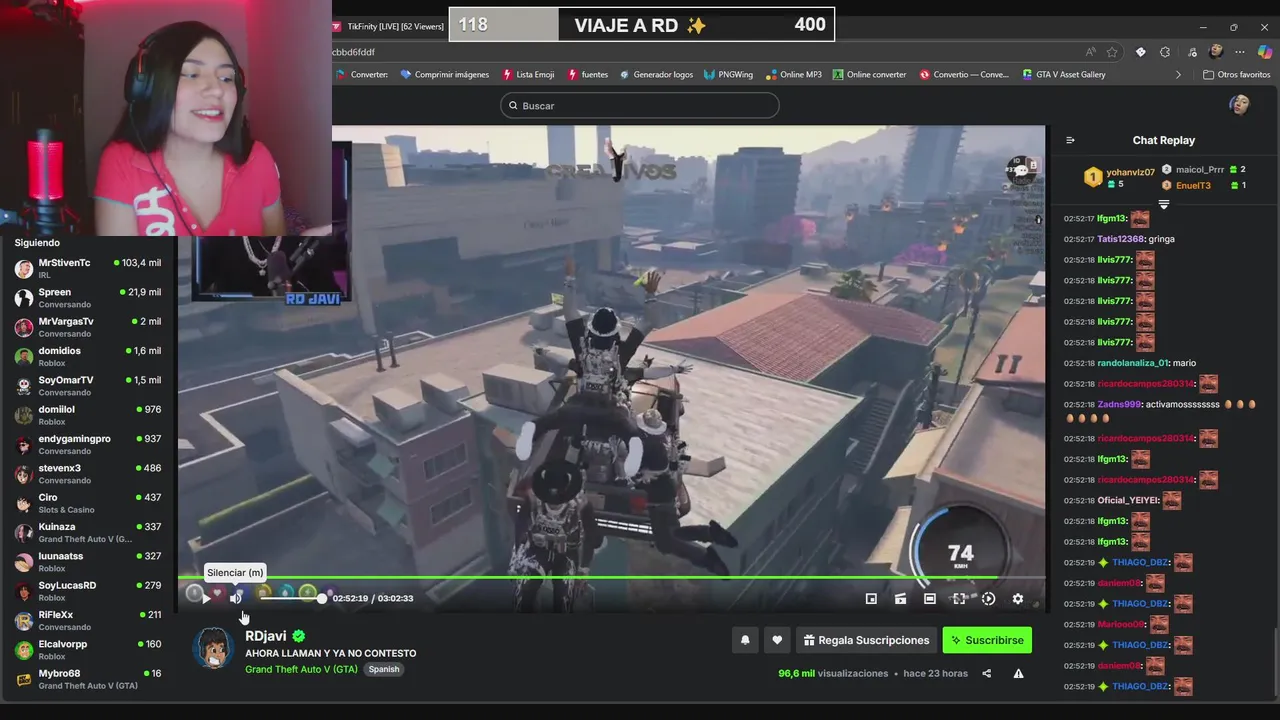Play the video with the play button
Viewport: 1280px width, 720px height.
tap(206, 598)
